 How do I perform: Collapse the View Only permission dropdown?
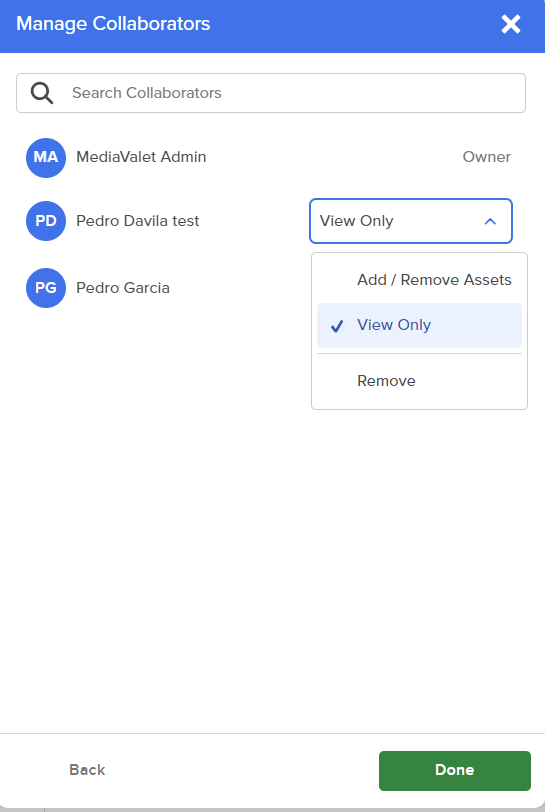(411, 221)
